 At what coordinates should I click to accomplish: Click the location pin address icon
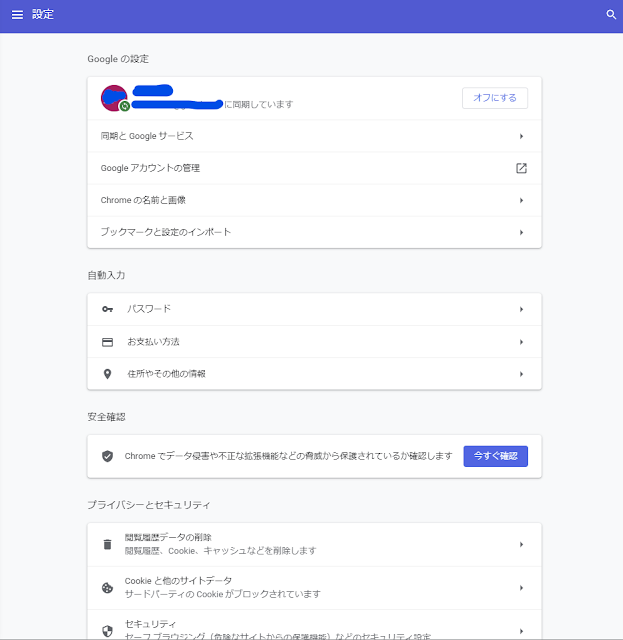coord(107,374)
